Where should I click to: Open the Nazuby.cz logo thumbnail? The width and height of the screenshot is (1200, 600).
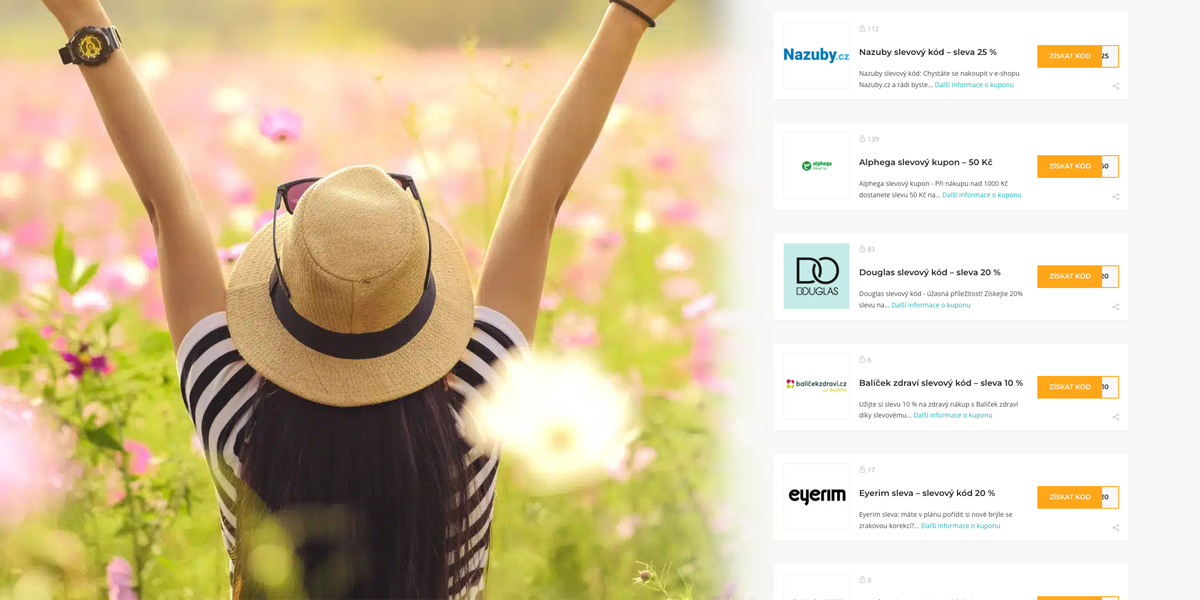coord(816,56)
